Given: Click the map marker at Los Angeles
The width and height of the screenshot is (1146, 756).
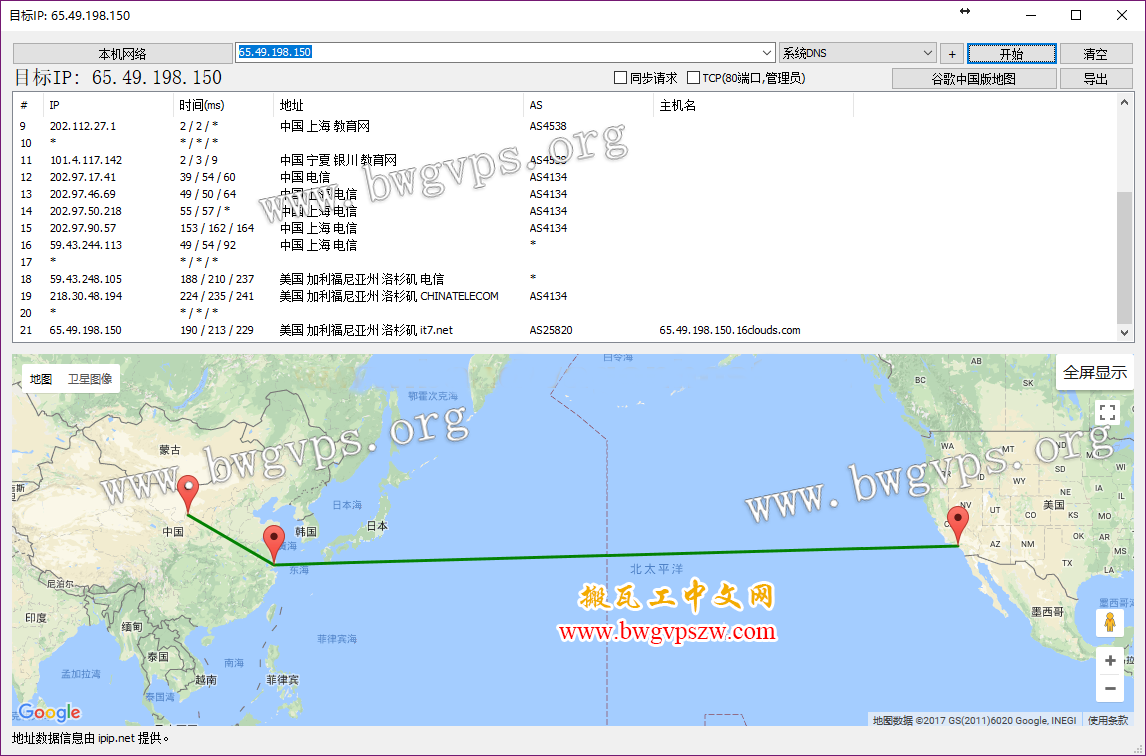Looking at the screenshot, I should (957, 526).
